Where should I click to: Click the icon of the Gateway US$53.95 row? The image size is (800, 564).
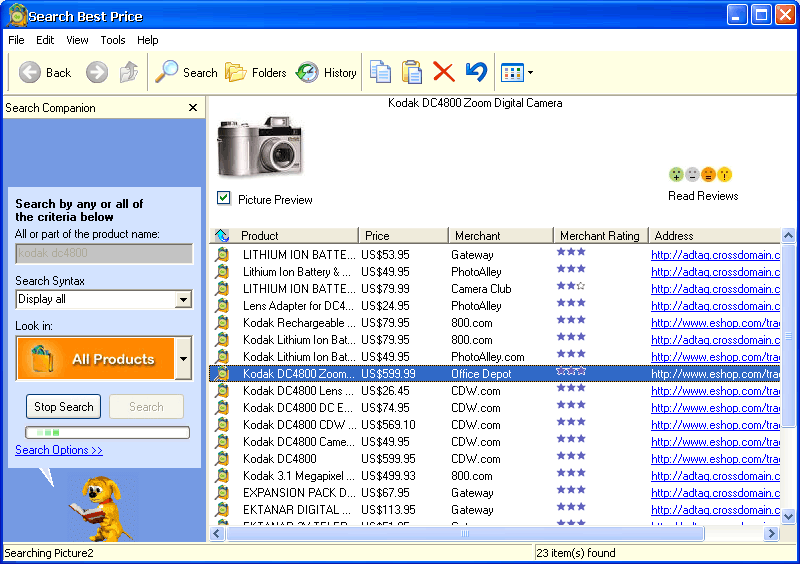point(222,254)
